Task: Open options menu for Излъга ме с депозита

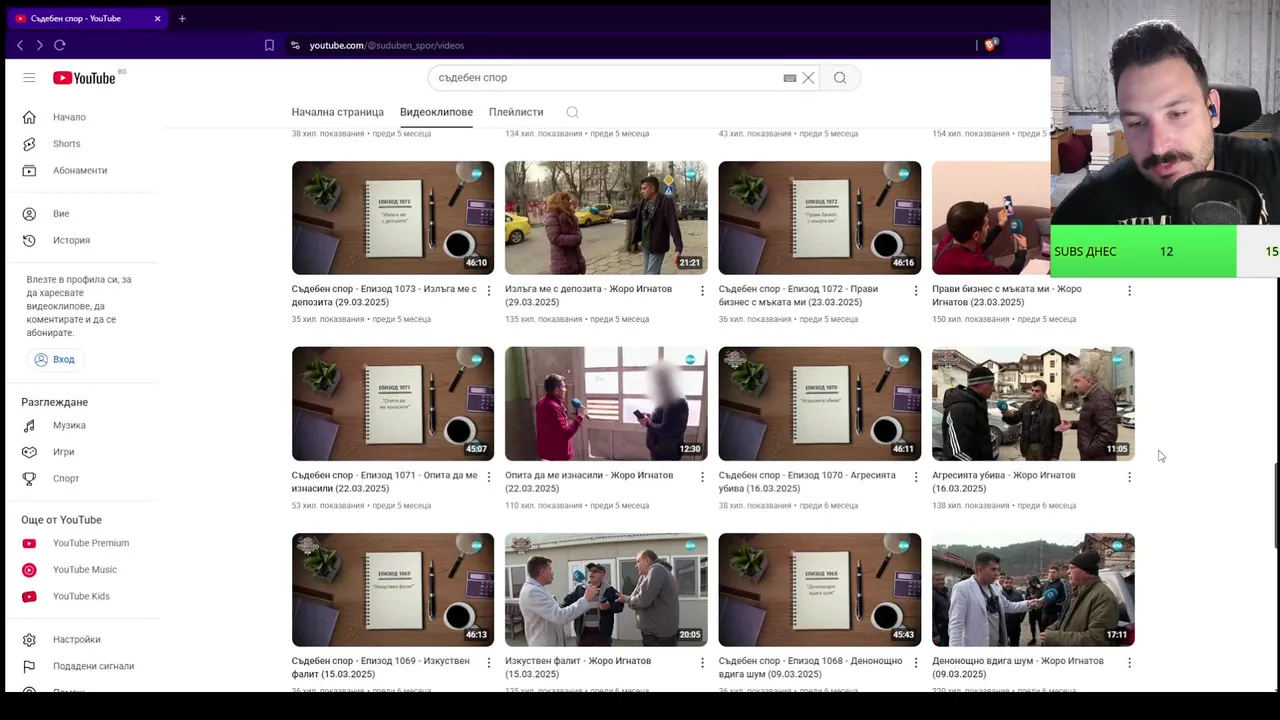Action: click(x=702, y=291)
